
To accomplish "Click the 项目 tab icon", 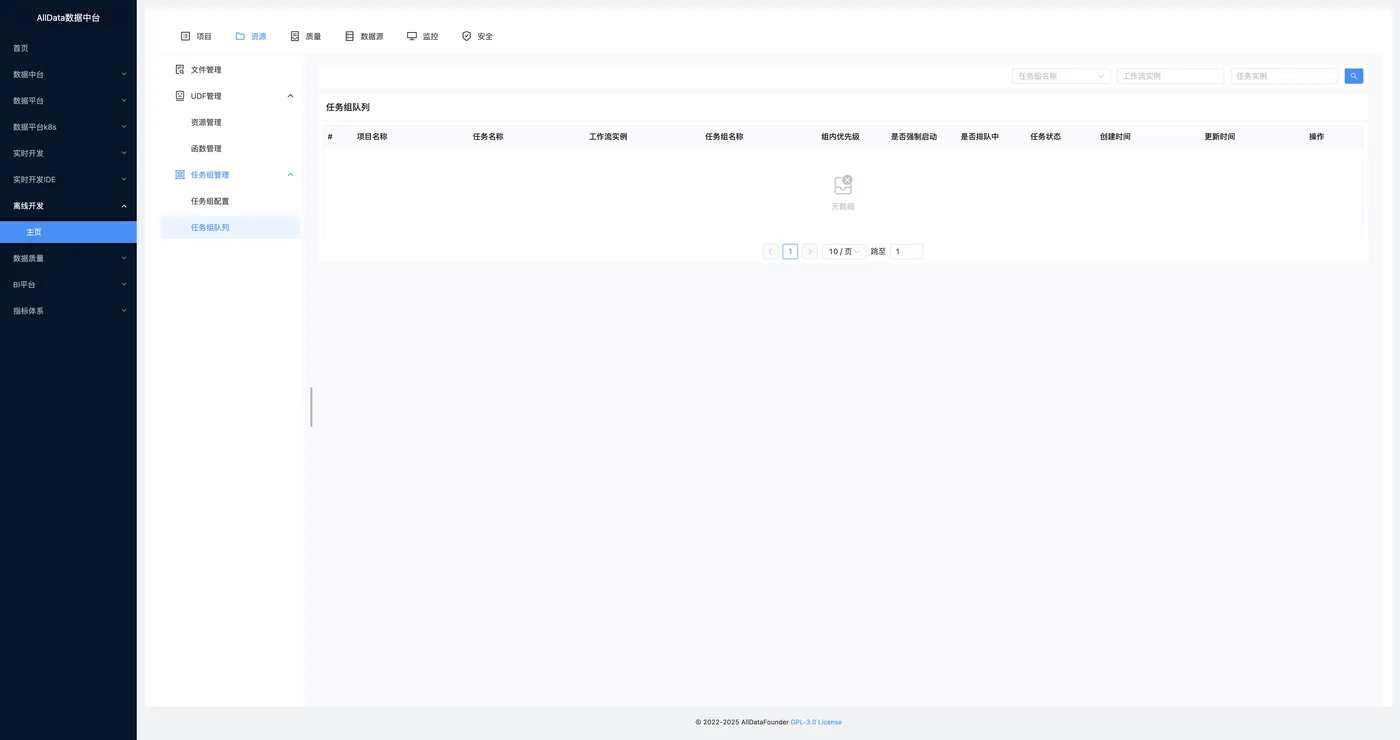I will click(x=185, y=36).
